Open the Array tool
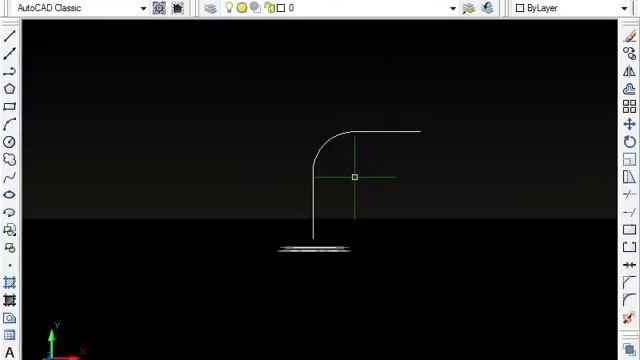The height and width of the screenshot is (360, 640). click(629, 107)
